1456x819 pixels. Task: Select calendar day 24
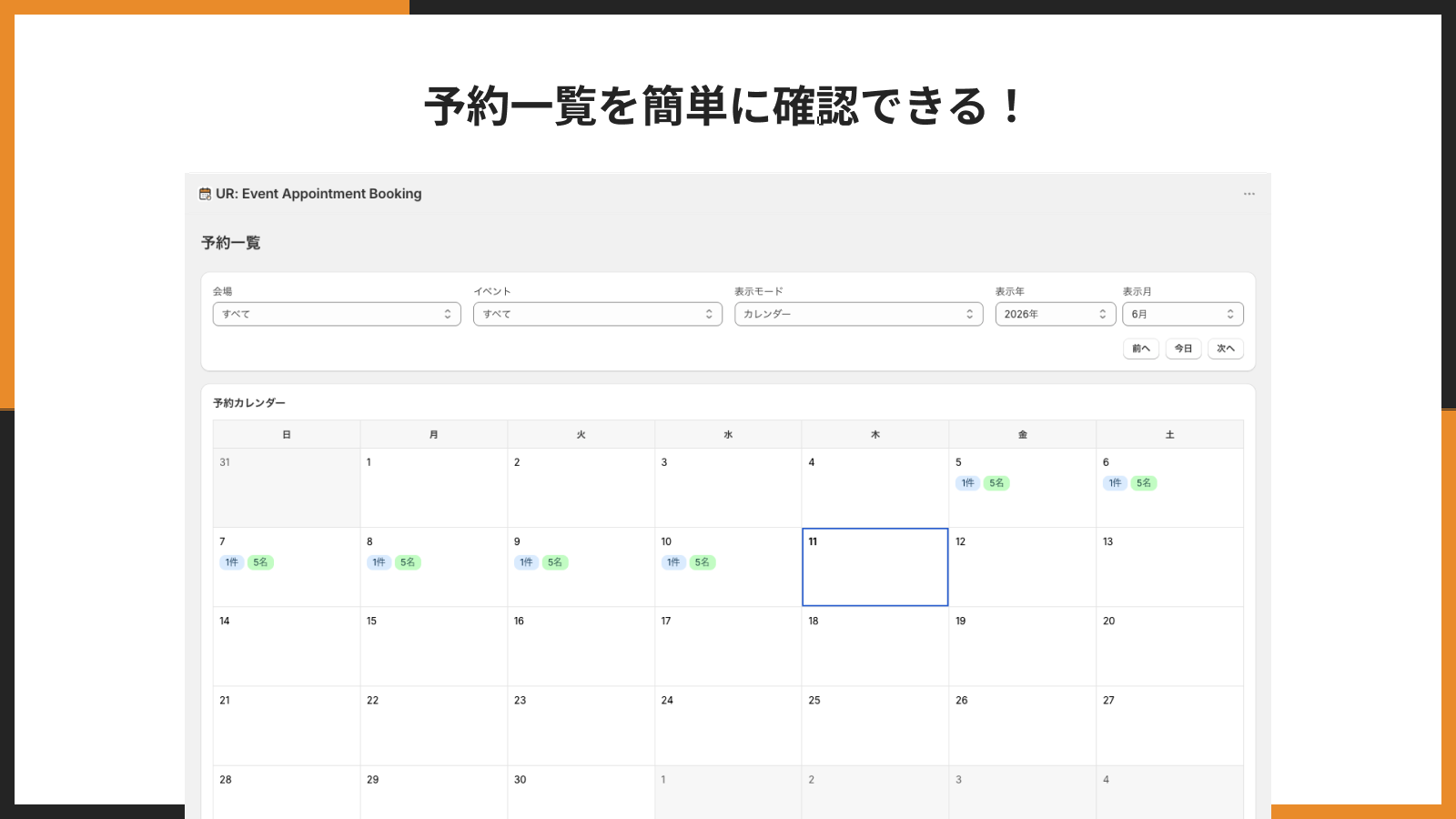click(728, 725)
